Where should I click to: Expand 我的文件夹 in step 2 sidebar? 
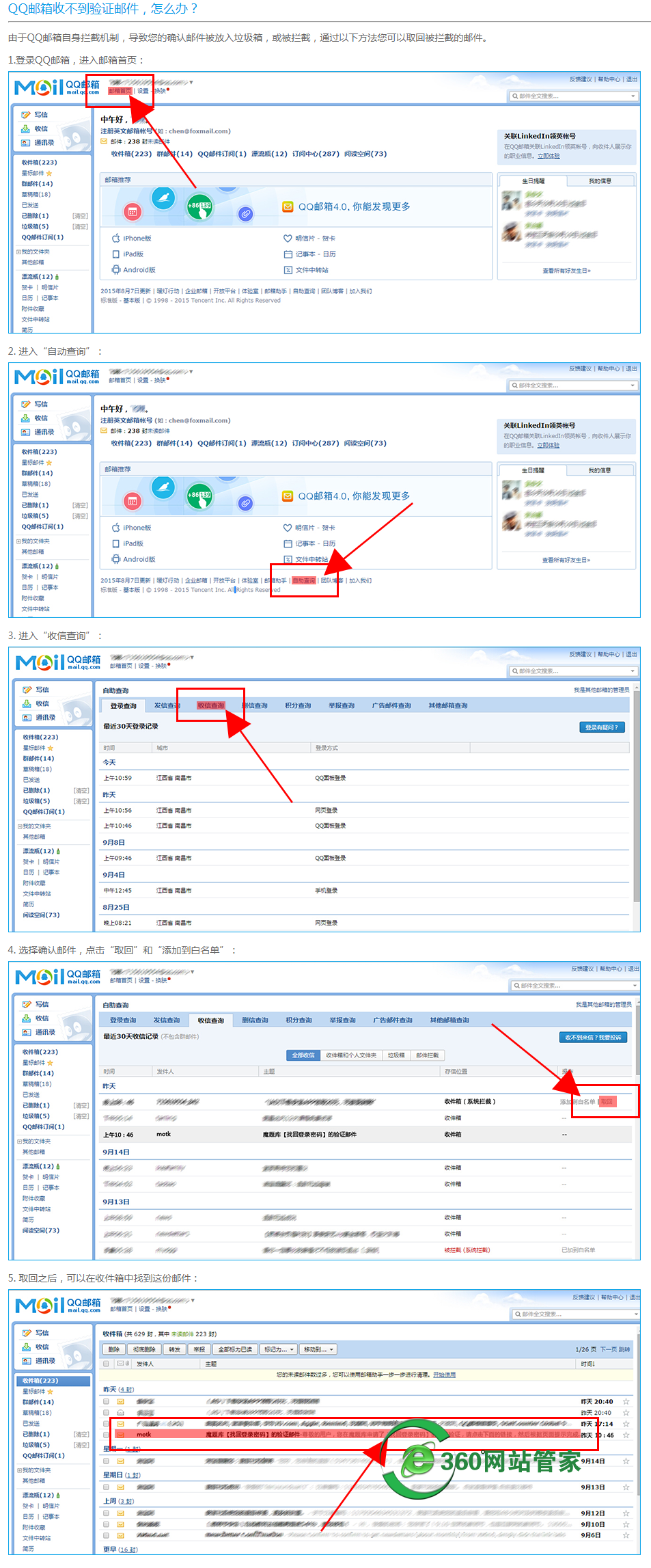18,541
